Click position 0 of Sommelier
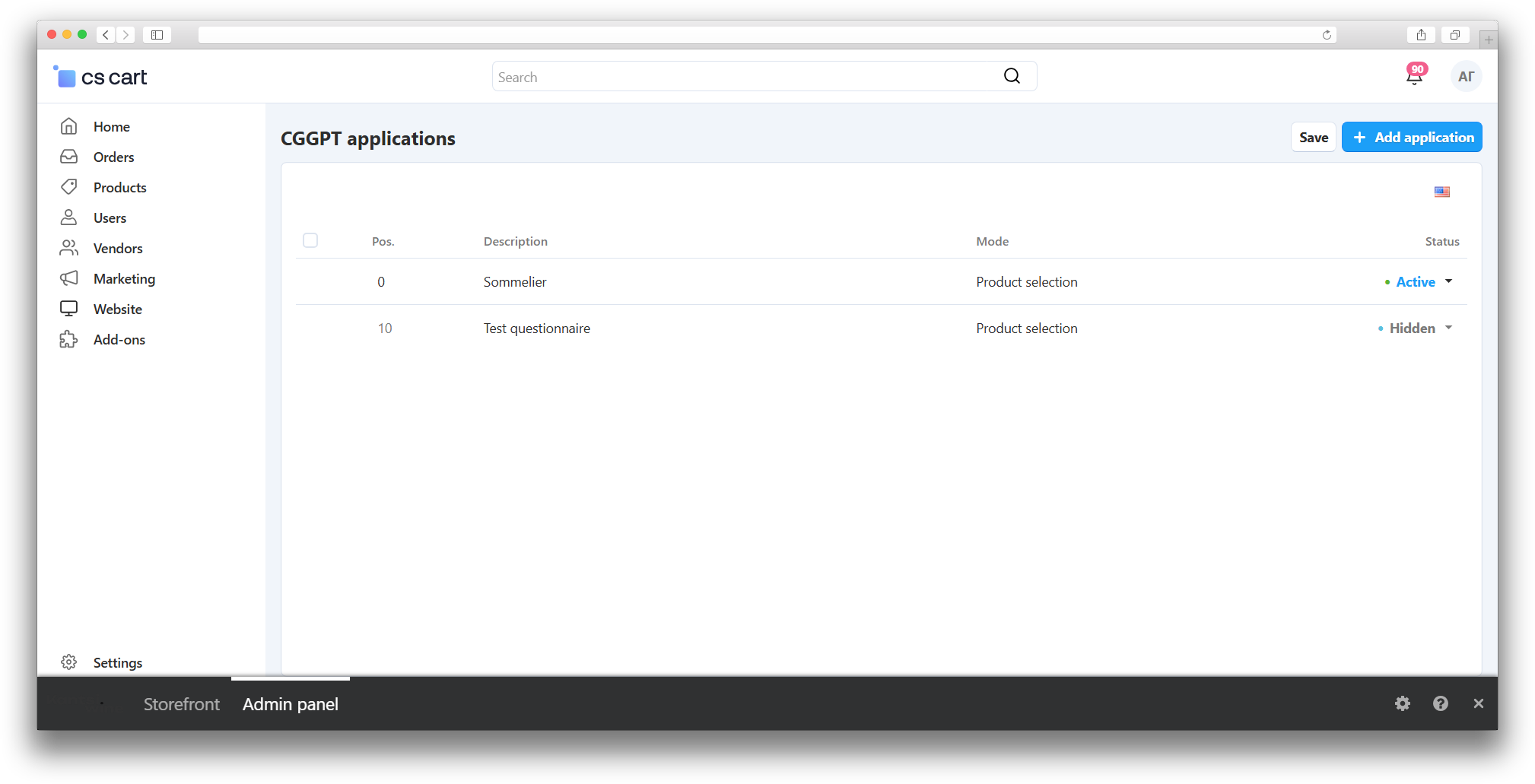This screenshot has width=1535, height=784. 381,281
